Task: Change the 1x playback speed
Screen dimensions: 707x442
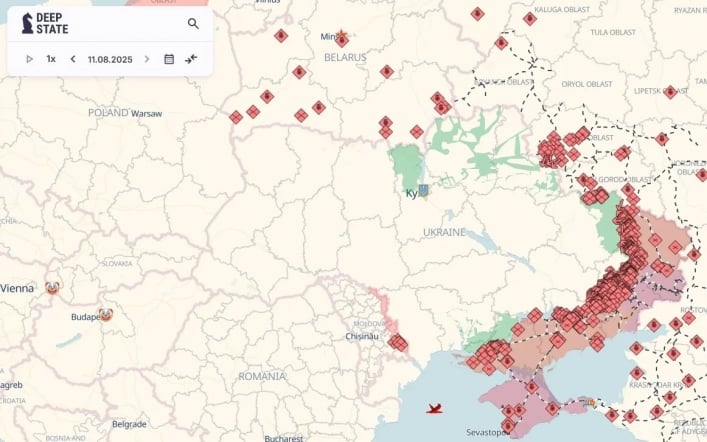Action: click(51, 59)
